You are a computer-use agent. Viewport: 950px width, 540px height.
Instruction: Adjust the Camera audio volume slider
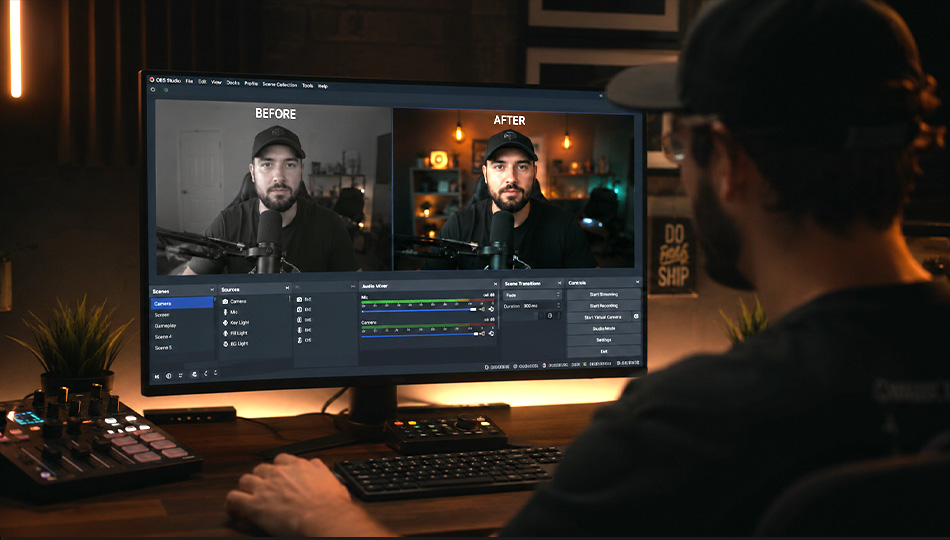pos(419,334)
